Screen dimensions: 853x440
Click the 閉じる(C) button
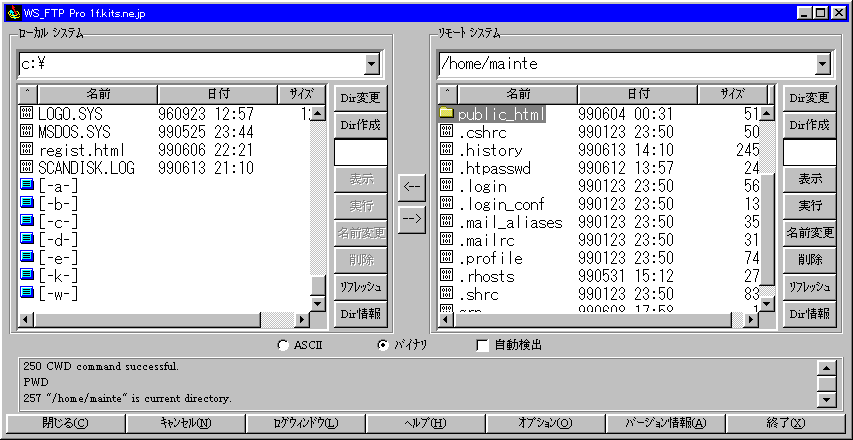point(65,423)
